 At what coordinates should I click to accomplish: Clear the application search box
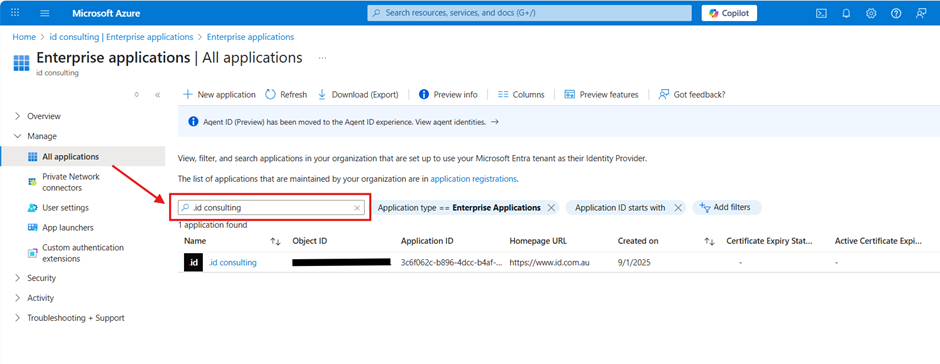pyautogui.click(x=357, y=207)
